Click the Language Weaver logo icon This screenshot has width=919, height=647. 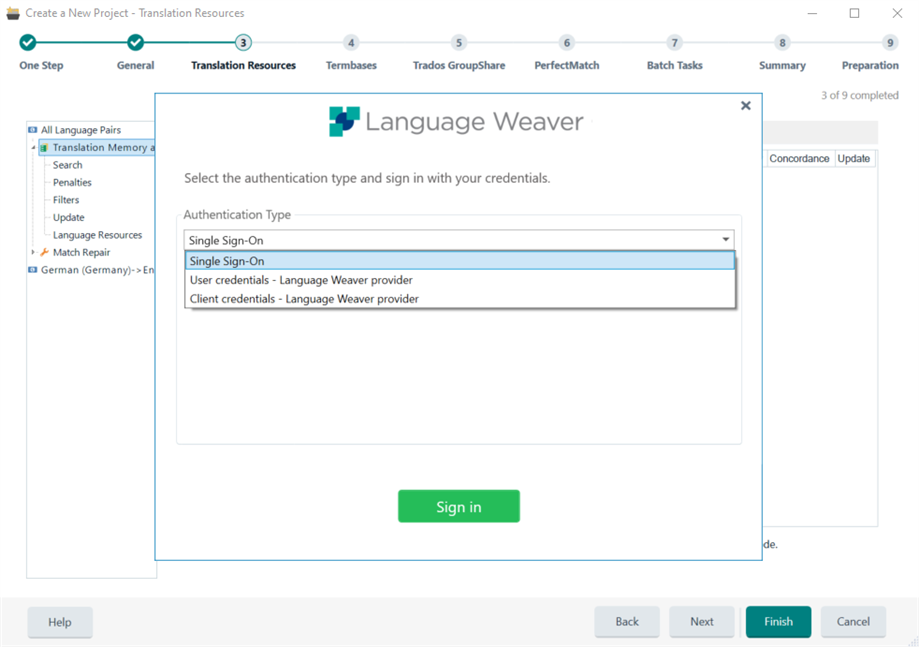(344, 121)
